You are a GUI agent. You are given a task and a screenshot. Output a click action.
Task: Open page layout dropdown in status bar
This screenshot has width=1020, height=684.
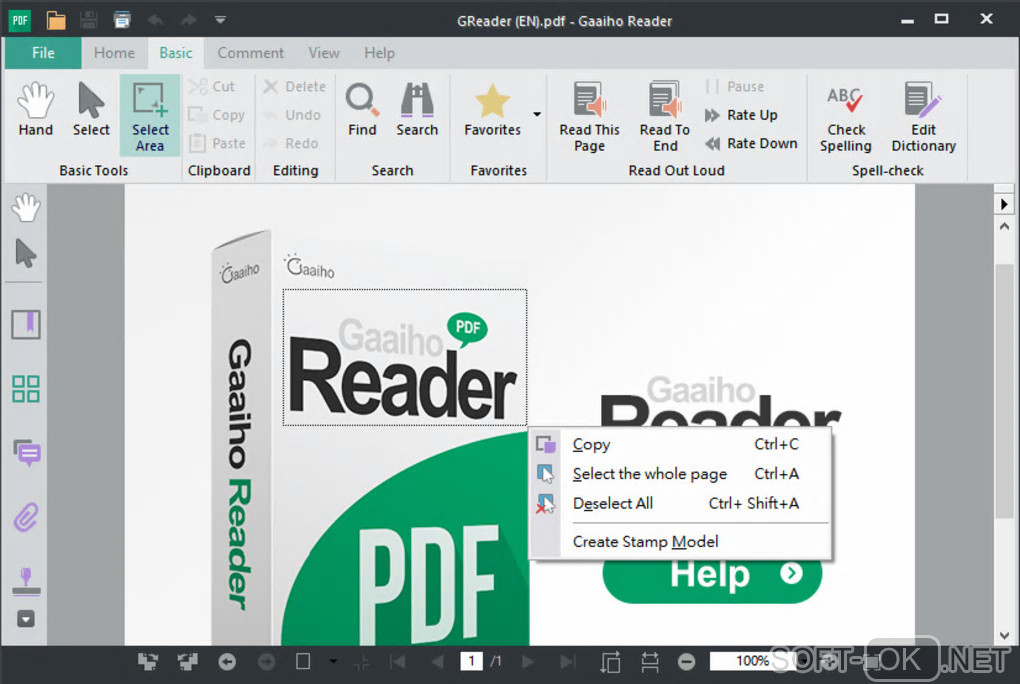coord(333,662)
